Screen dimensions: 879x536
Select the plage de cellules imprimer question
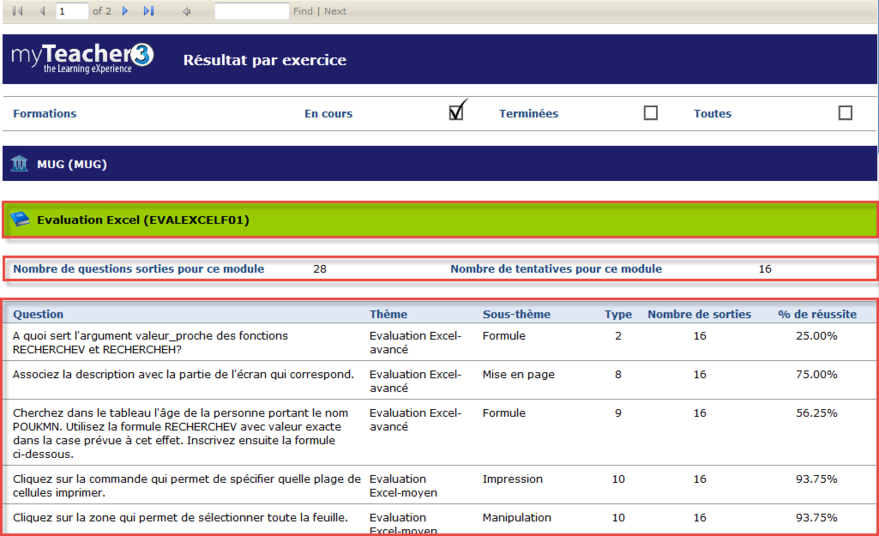coord(187,486)
